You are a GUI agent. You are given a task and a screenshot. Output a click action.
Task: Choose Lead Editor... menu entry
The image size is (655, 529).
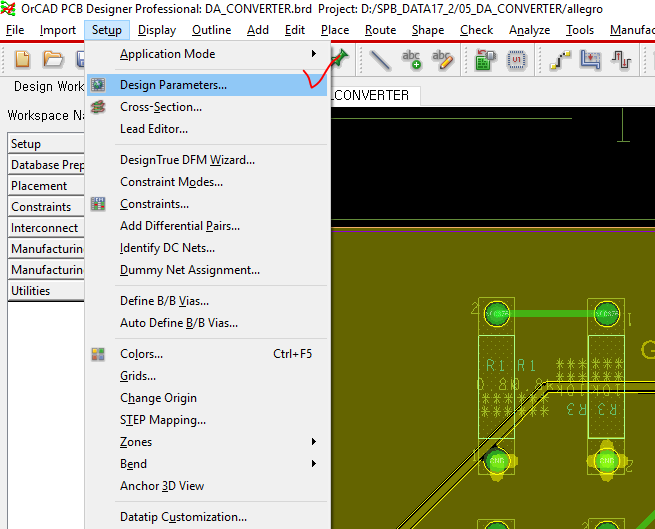[x=207, y=129]
